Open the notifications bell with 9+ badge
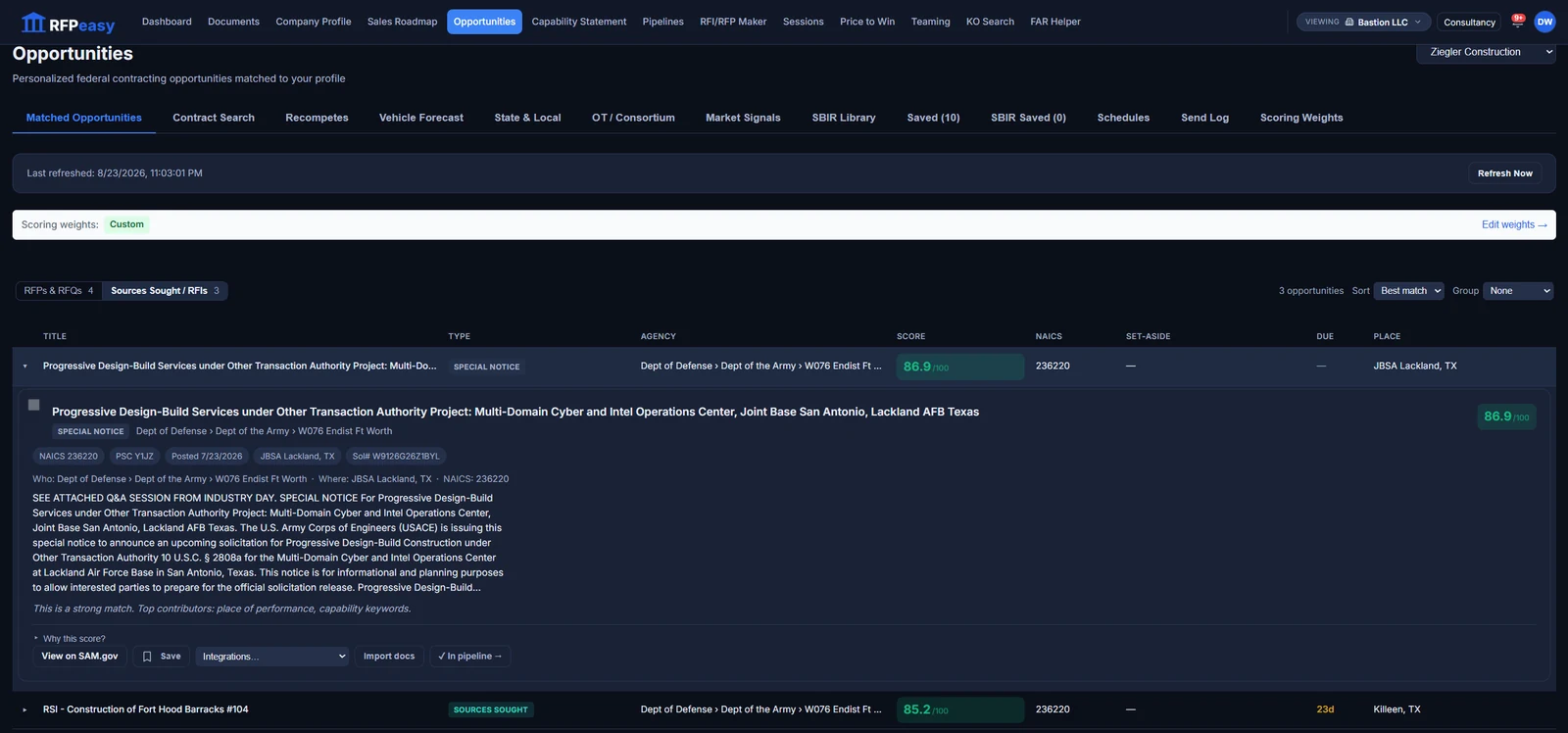The image size is (1568, 733). pyautogui.click(x=1518, y=21)
